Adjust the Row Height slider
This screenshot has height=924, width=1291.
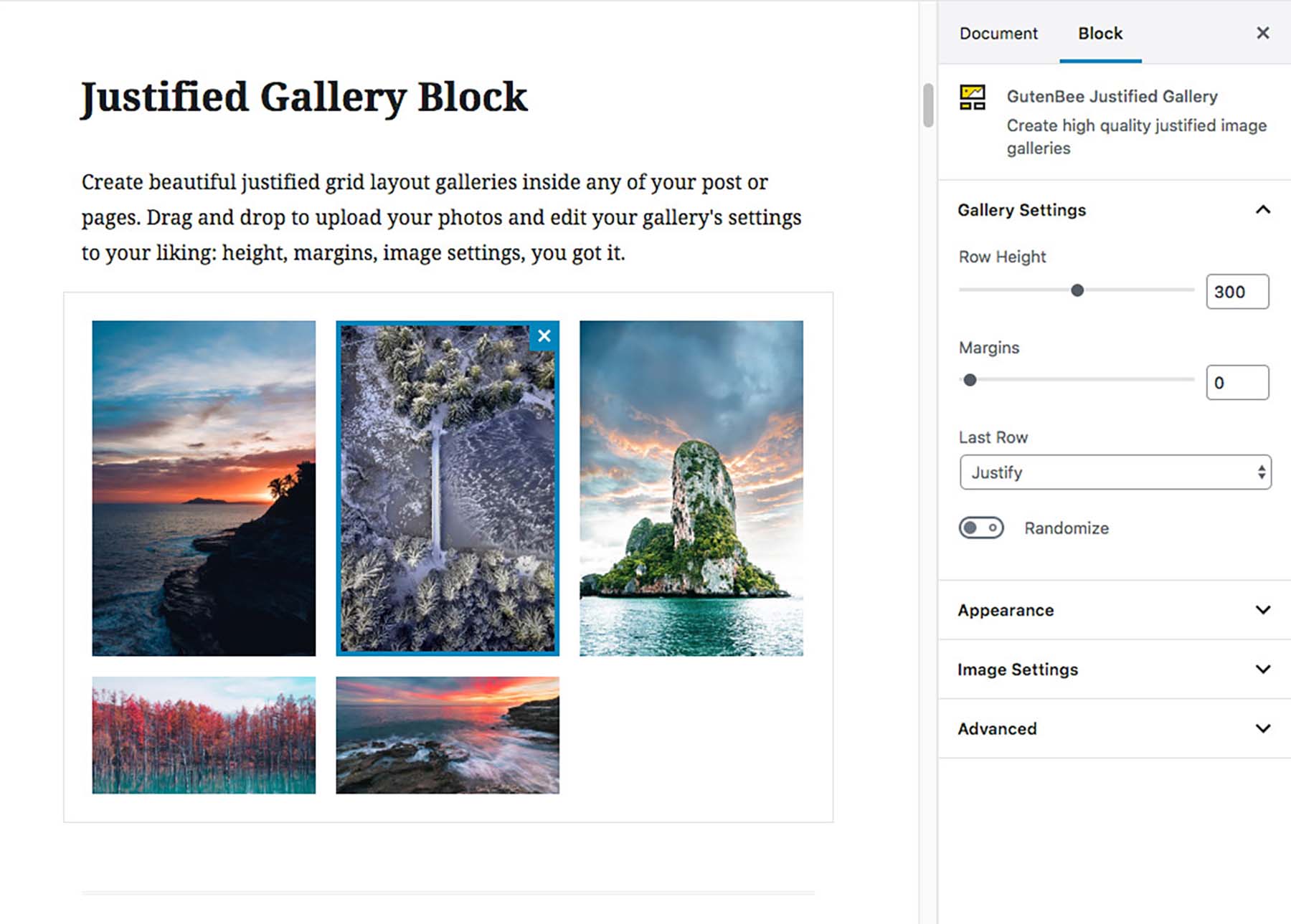click(1077, 291)
